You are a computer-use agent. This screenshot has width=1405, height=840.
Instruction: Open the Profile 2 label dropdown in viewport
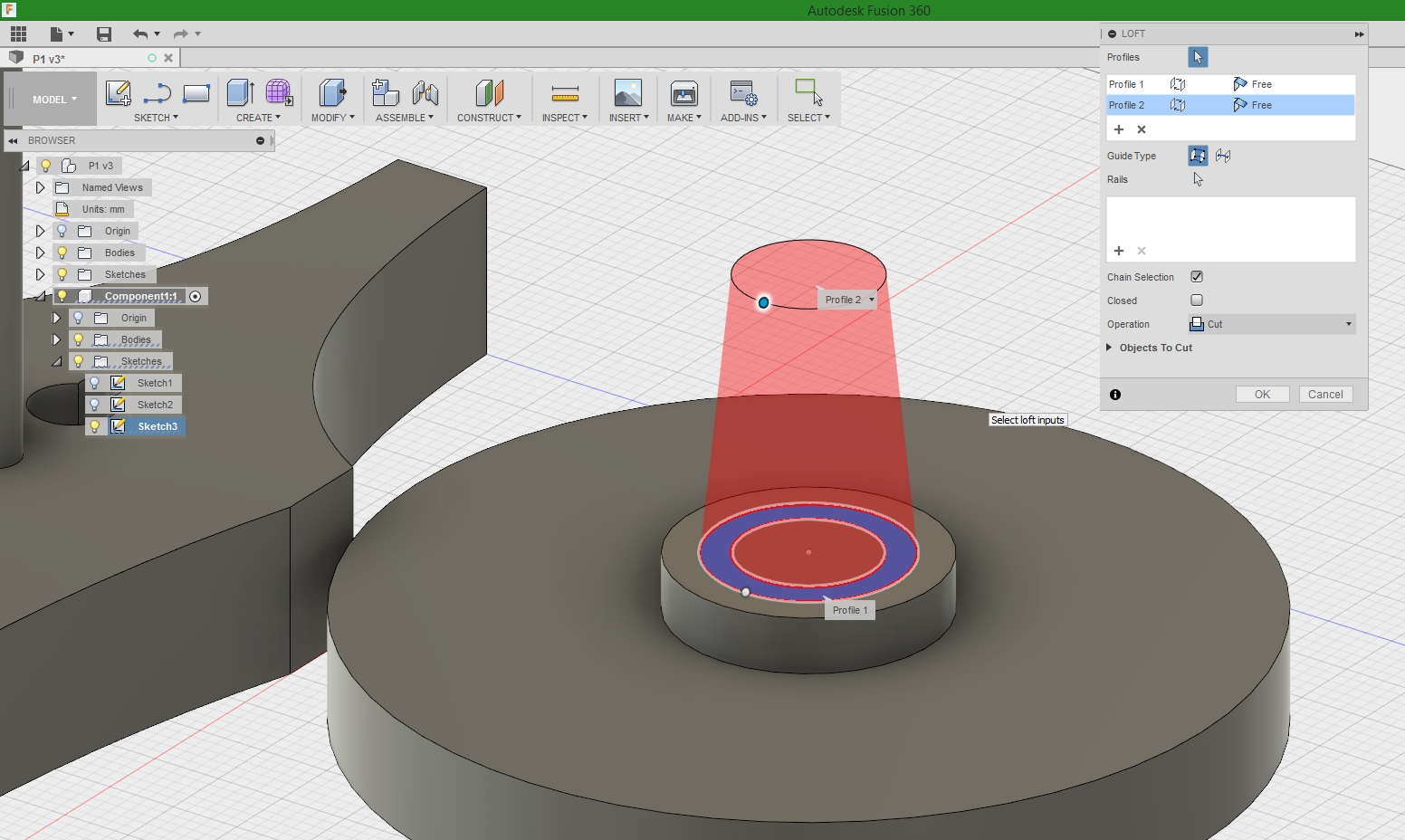coord(872,300)
